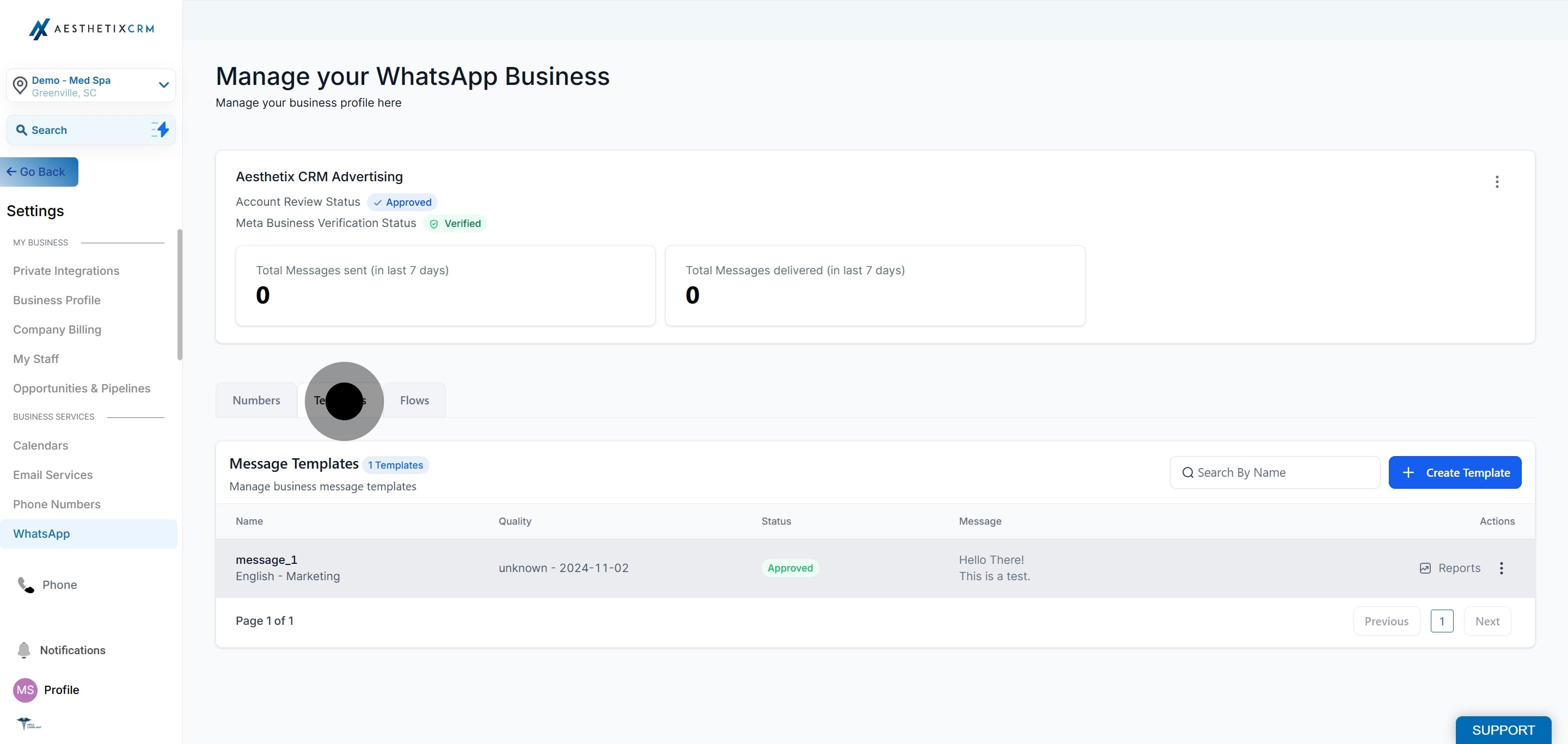Open Aesthetix CRM Advertising three-dot menu
Screen dimensions: 1568x744
pos(1497,181)
